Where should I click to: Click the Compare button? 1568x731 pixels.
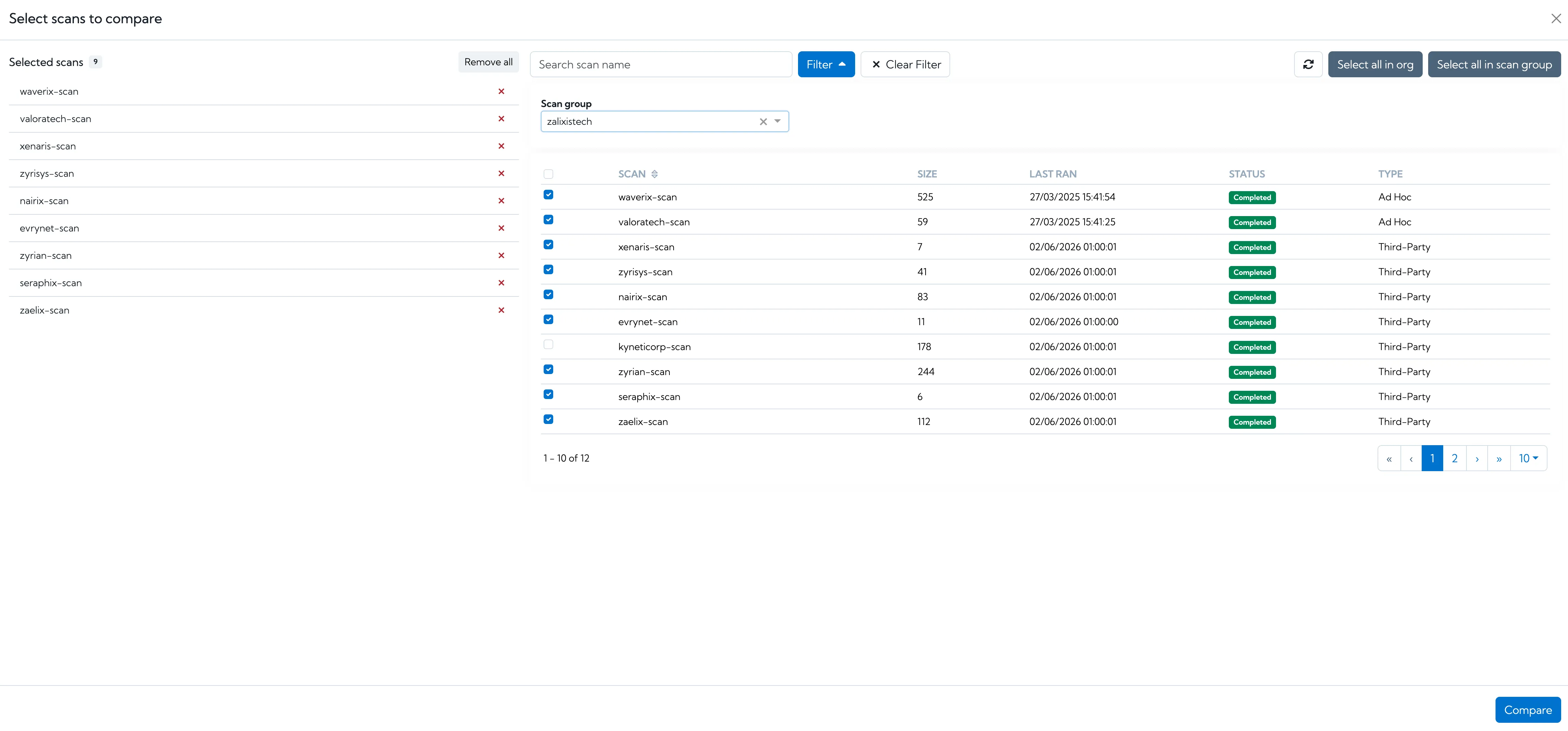1528,710
